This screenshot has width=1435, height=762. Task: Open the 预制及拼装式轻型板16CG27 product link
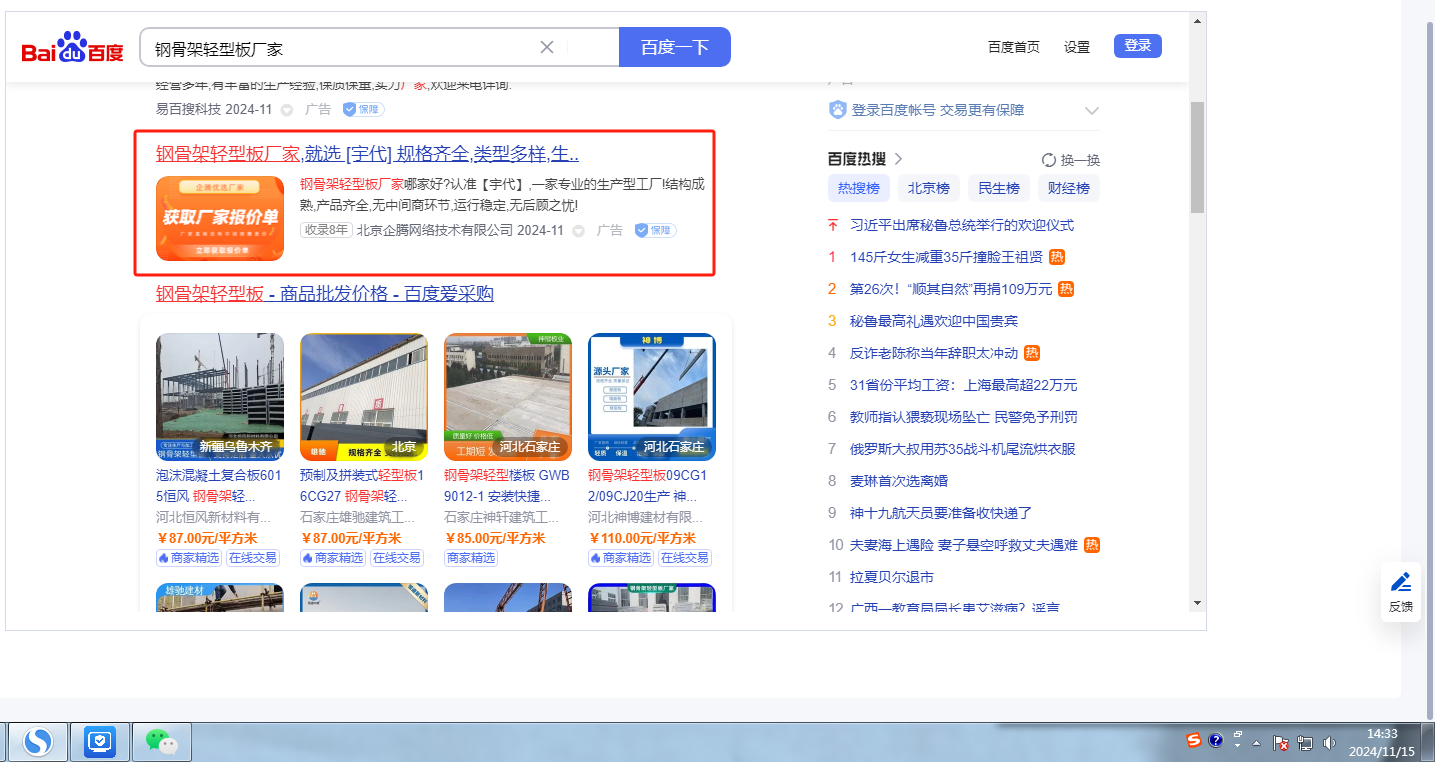click(363, 485)
